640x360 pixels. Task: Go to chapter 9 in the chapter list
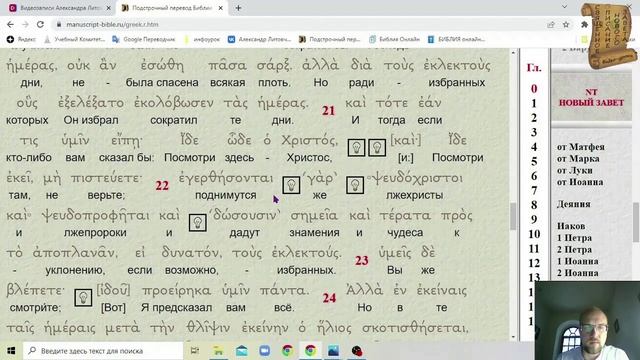534,219
